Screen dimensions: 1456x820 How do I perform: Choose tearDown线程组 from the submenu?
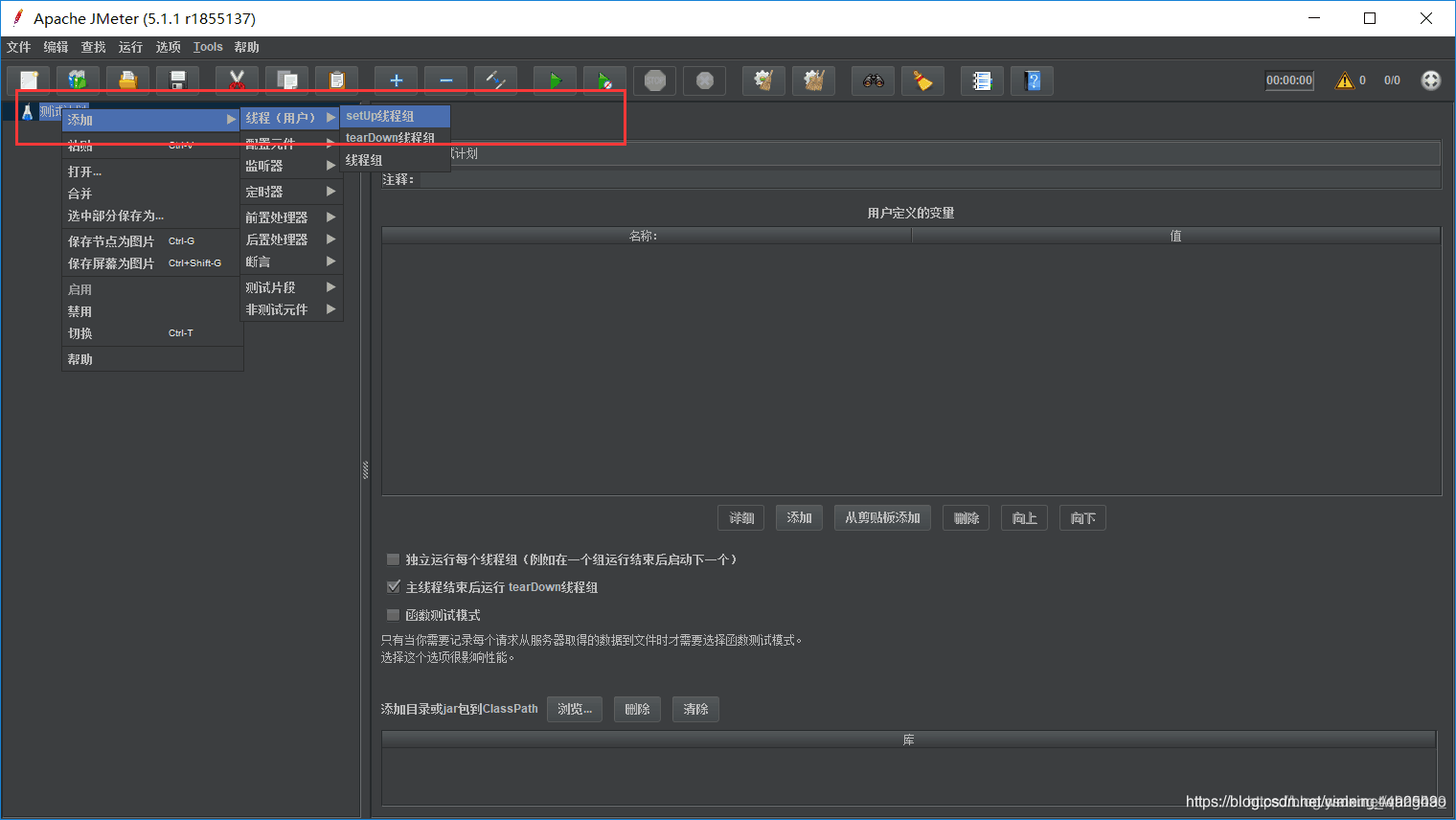point(396,138)
